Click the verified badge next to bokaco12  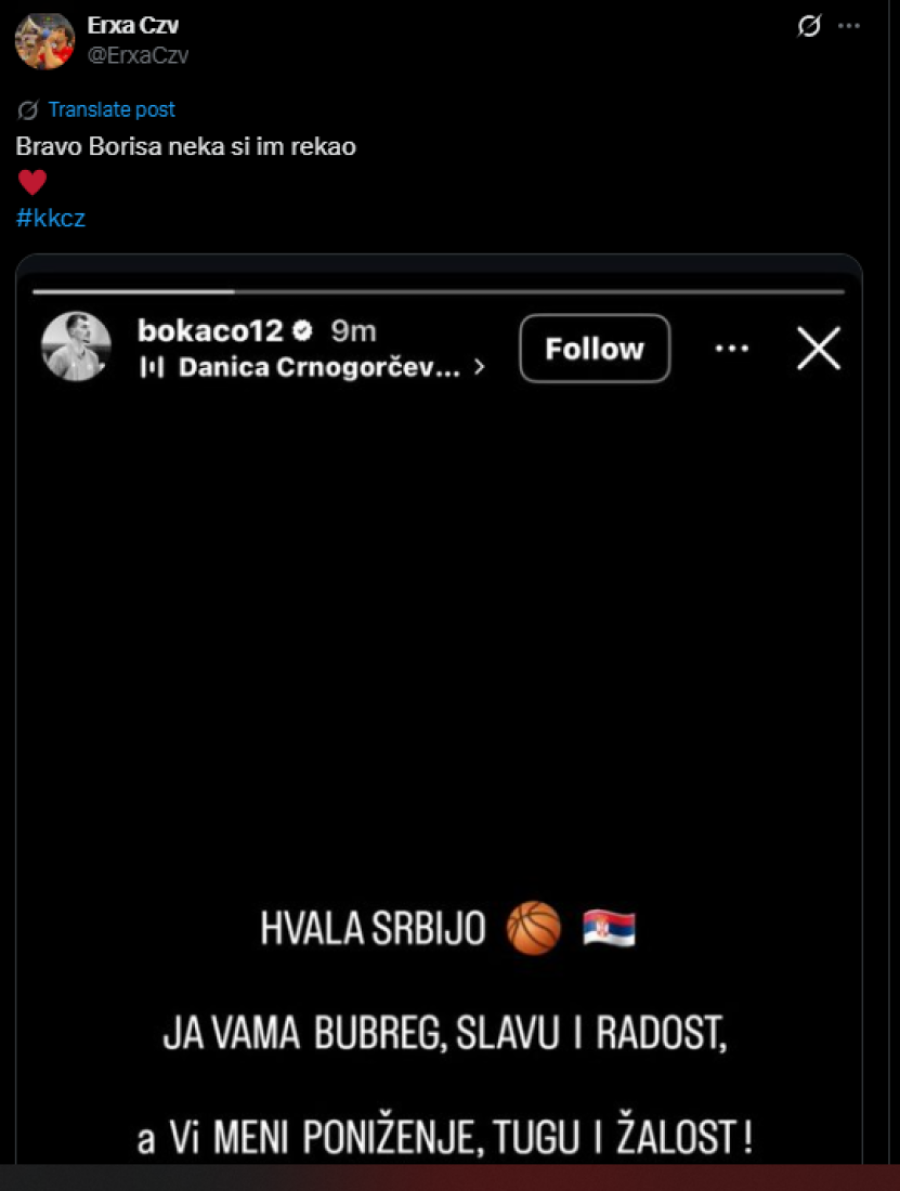[301, 331]
